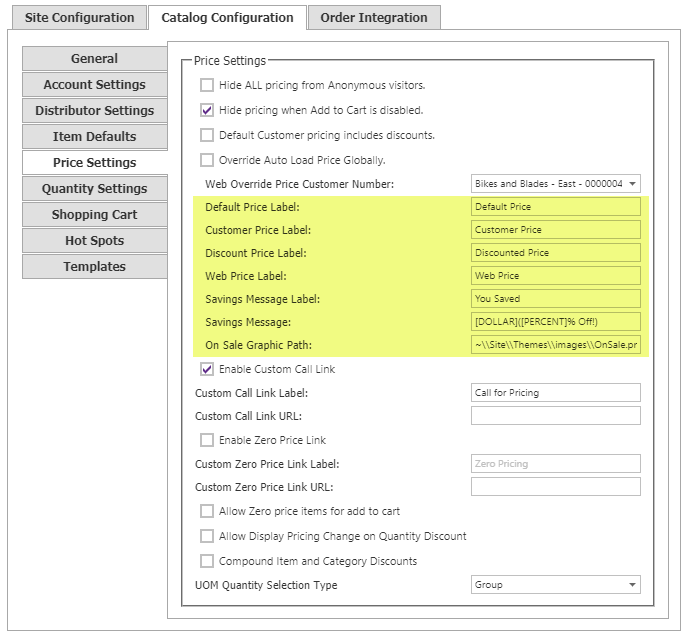Screen dimensions: 692x635
Task: Open Distributor Settings section
Action: (94, 111)
